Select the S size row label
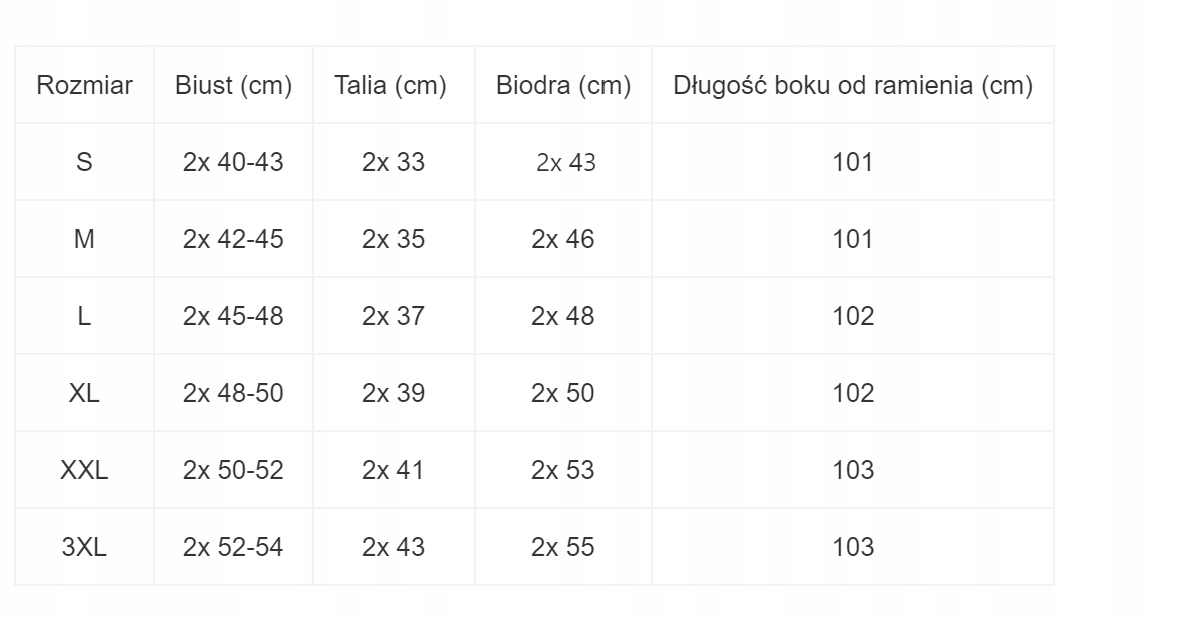The height and width of the screenshot is (618, 1204). (x=84, y=162)
